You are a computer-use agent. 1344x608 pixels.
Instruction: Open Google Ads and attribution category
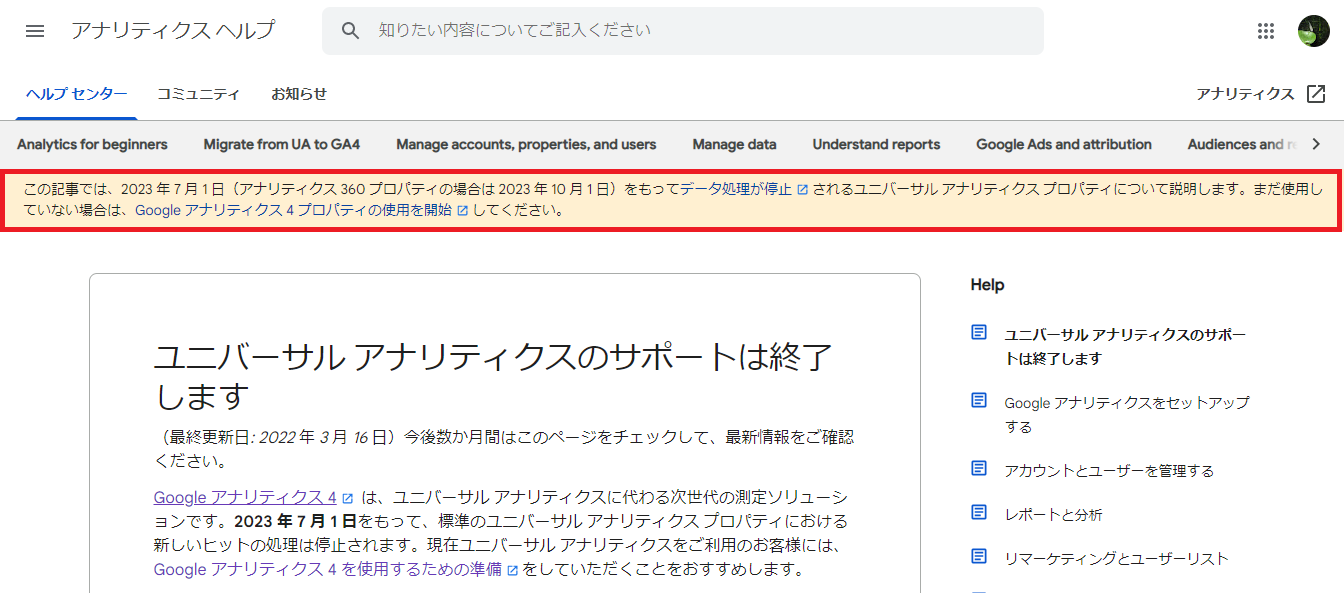1064,145
